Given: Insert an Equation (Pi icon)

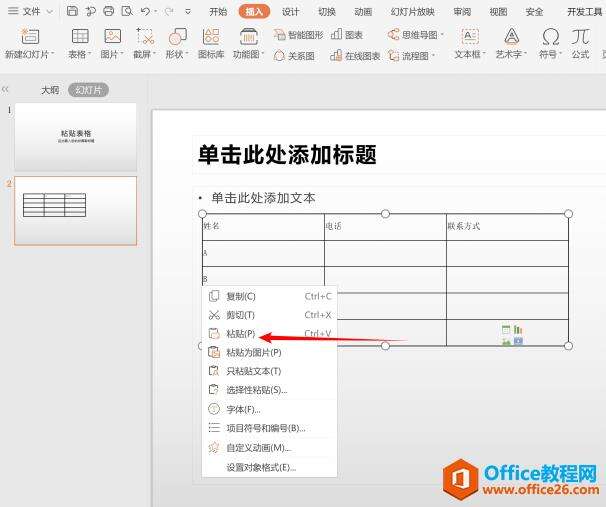Looking at the screenshot, I should (x=580, y=36).
